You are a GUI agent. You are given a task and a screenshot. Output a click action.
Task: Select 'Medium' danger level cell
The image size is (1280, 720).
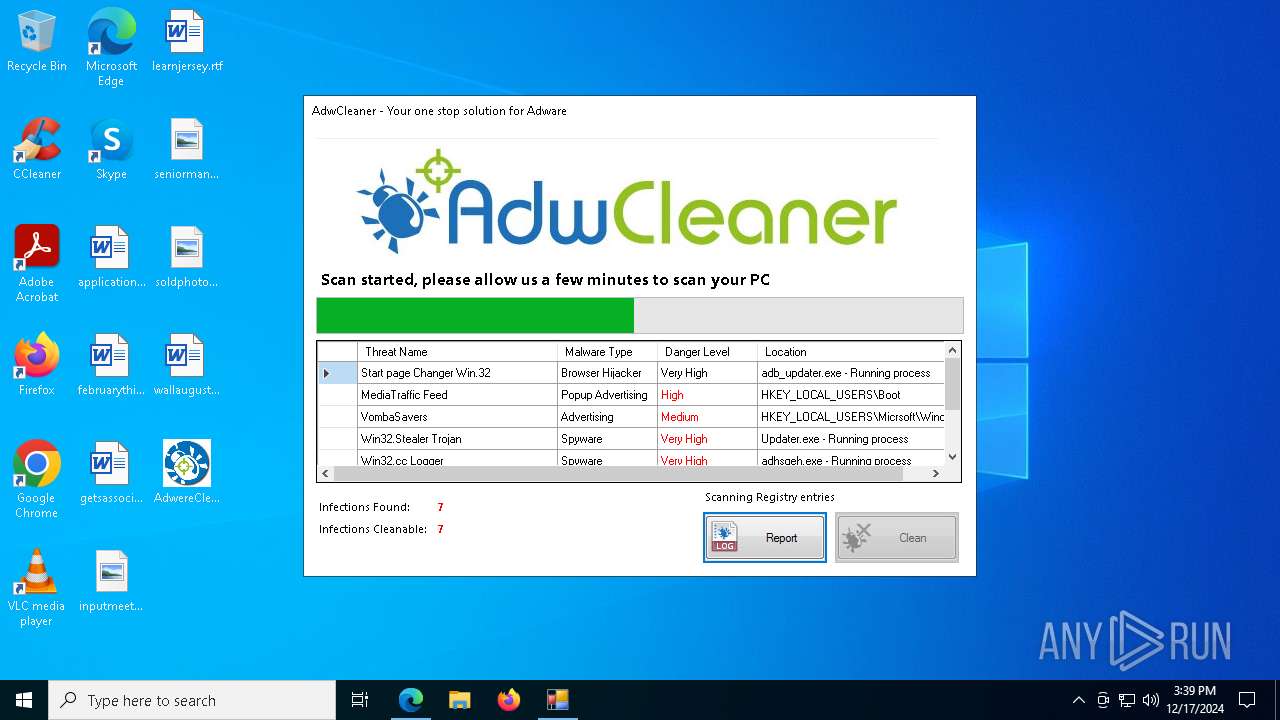pyautogui.click(x=708, y=417)
